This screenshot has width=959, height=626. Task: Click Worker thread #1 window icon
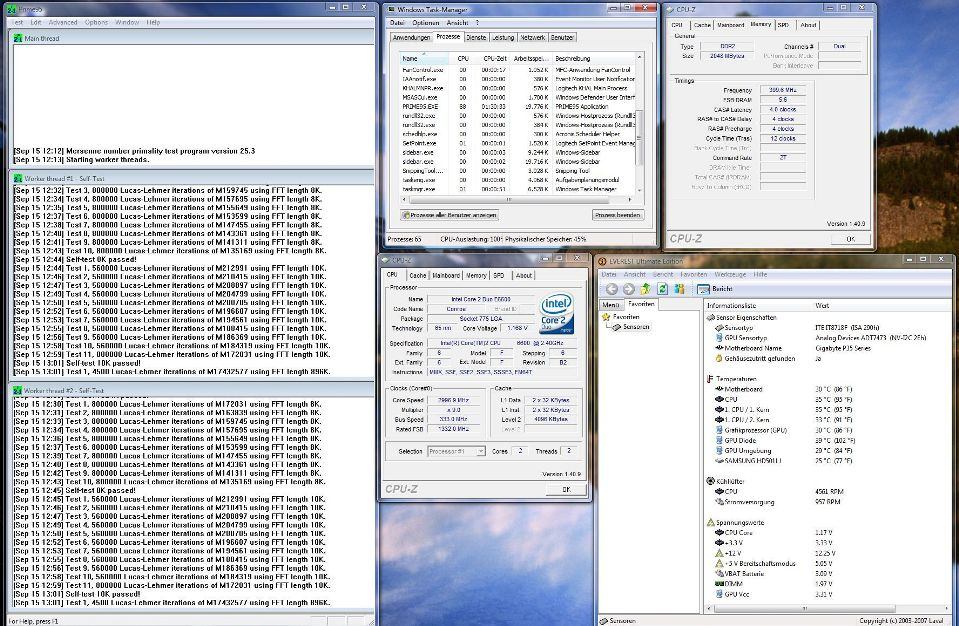tap(18, 179)
